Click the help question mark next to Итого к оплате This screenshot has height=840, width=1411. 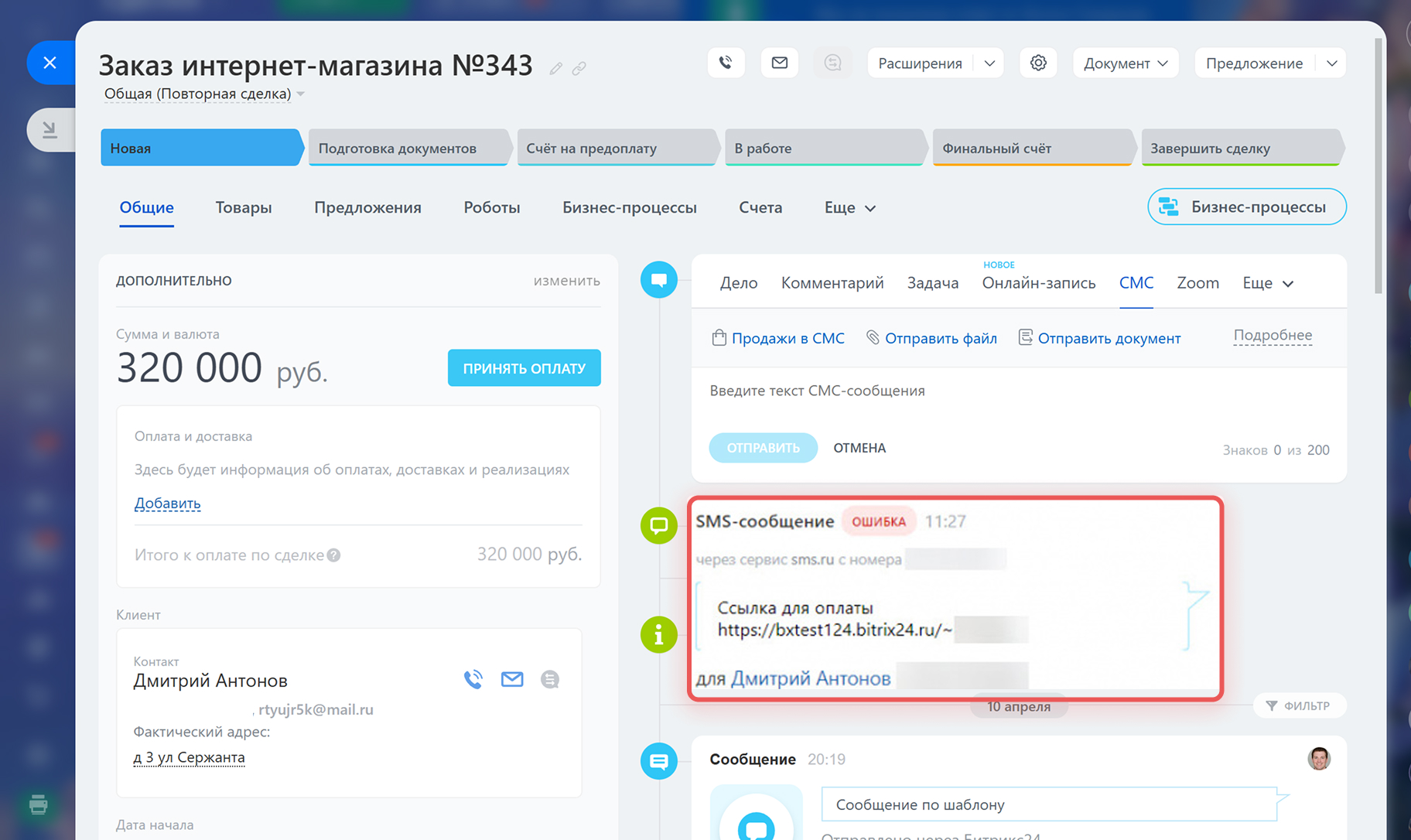coord(333,555)
